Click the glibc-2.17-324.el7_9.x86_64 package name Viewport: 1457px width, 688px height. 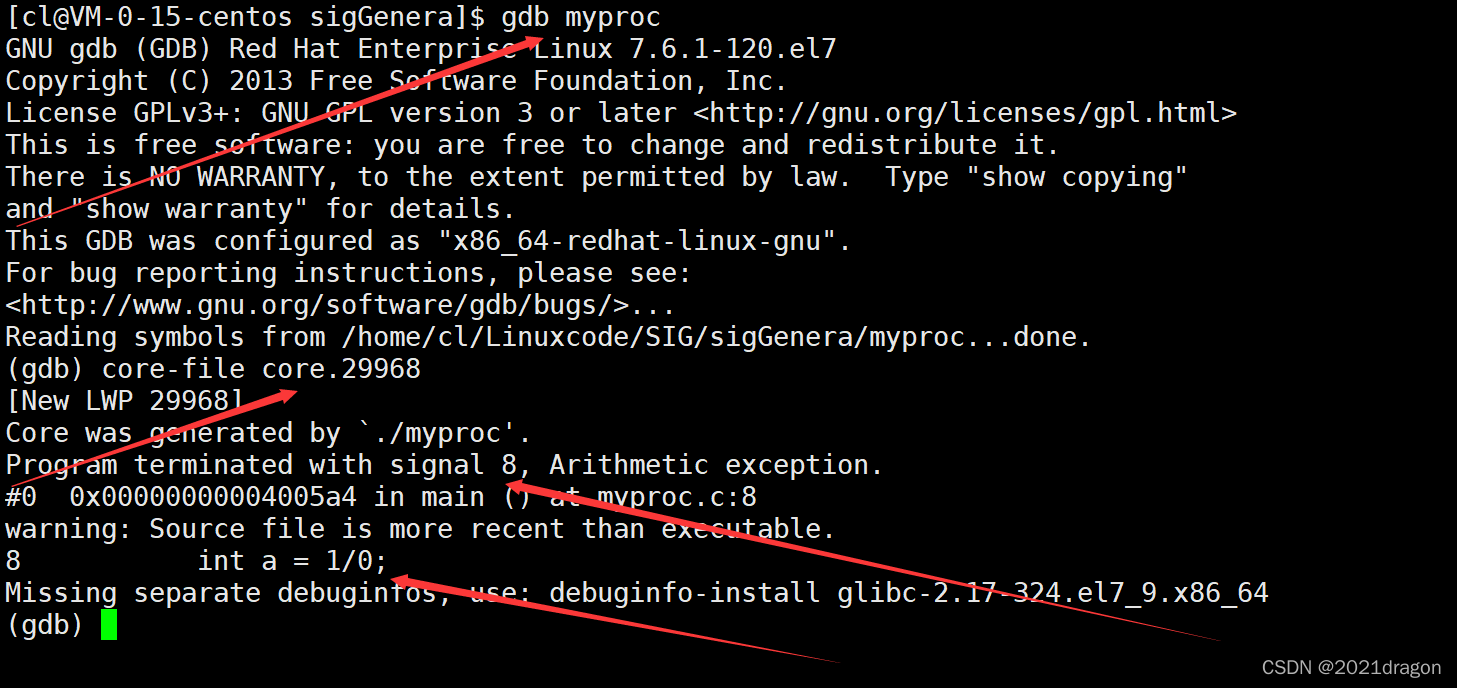[1053, 593]
